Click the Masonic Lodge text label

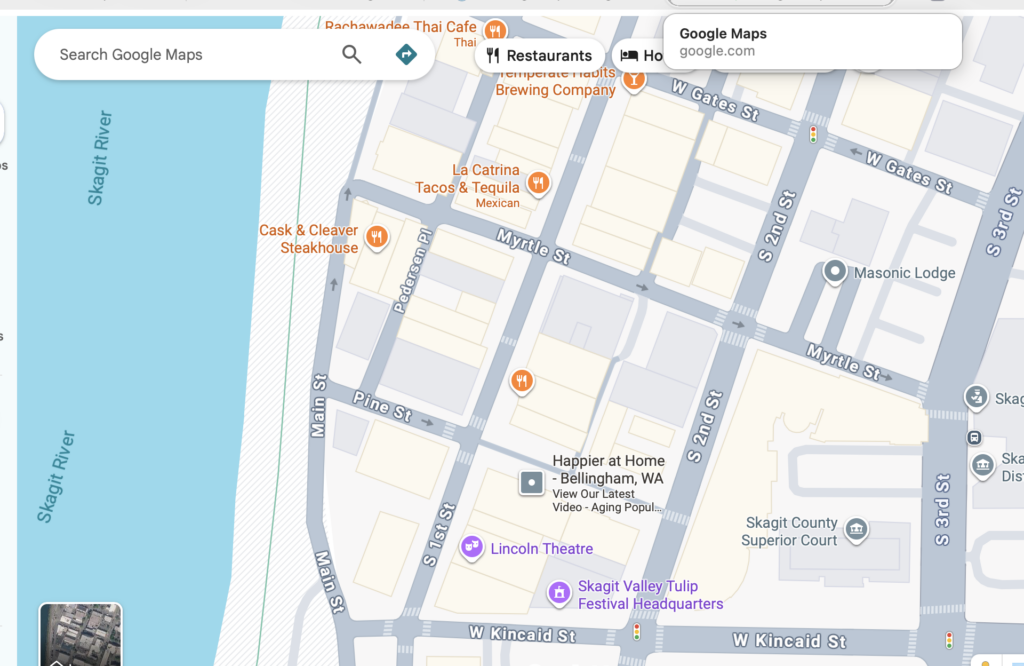pos(905,273)
